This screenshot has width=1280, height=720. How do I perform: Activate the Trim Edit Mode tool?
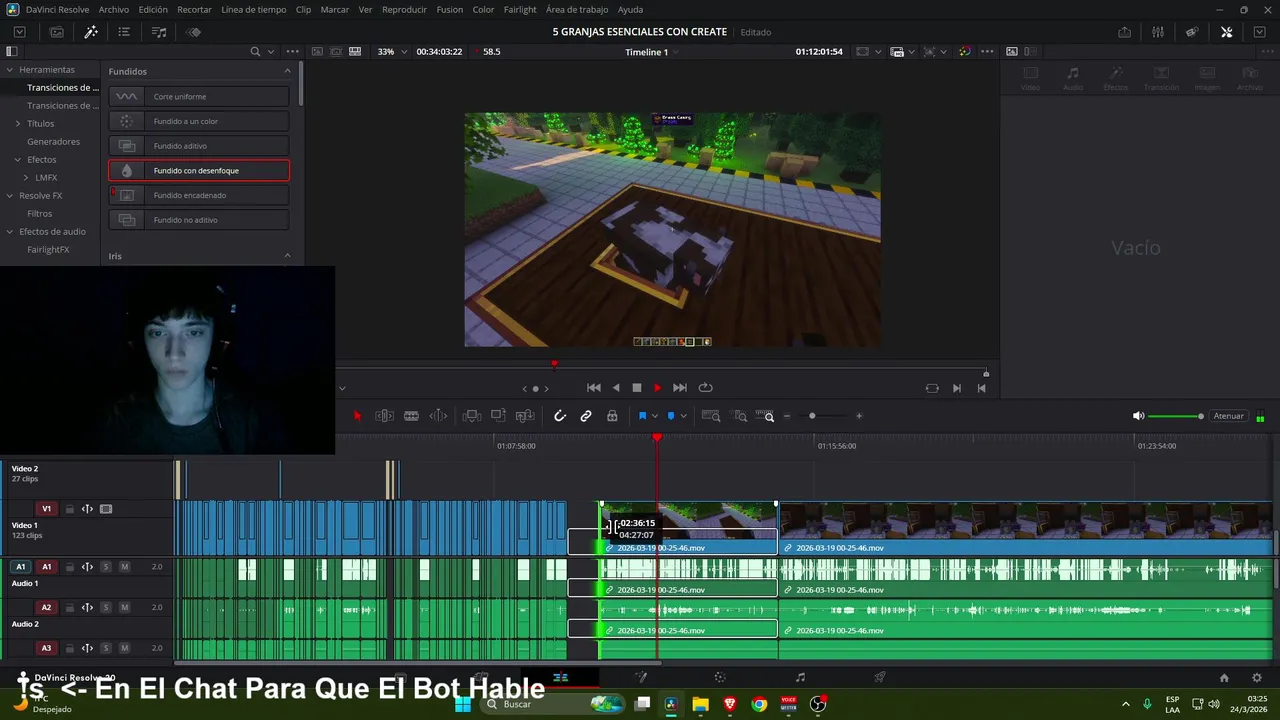384,416
